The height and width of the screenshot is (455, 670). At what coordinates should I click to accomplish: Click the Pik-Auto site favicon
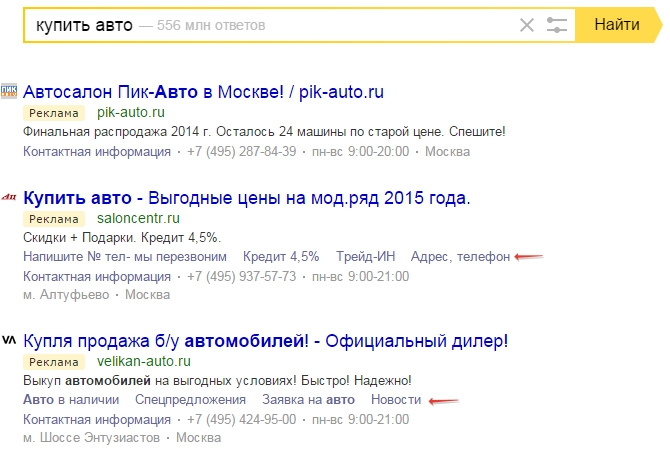[9, 92]
